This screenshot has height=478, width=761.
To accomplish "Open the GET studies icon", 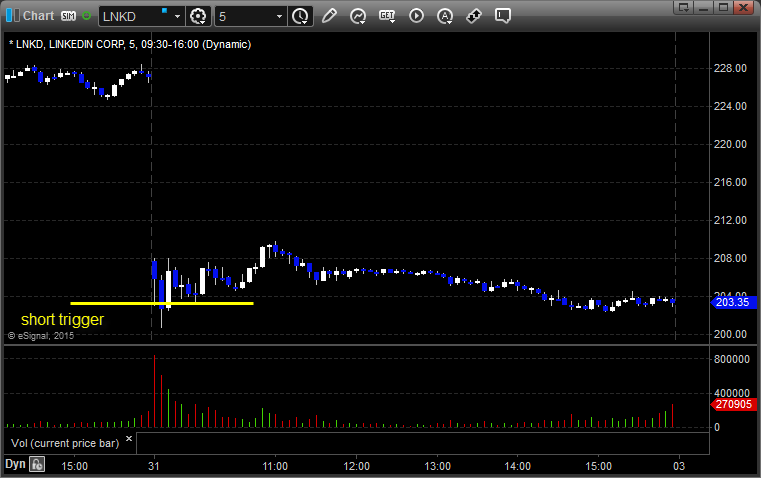I will [x=387, y=16].
